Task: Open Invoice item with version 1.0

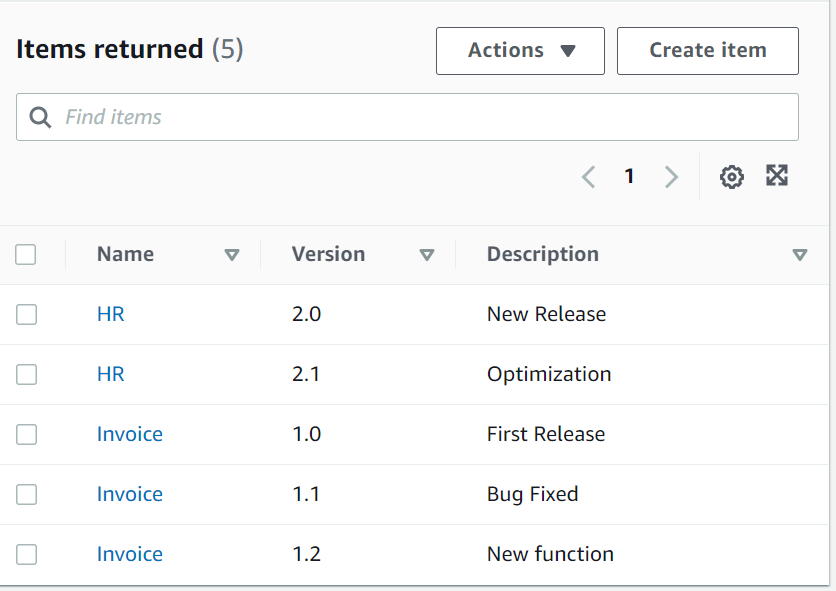Action: [x=130, y=434]
